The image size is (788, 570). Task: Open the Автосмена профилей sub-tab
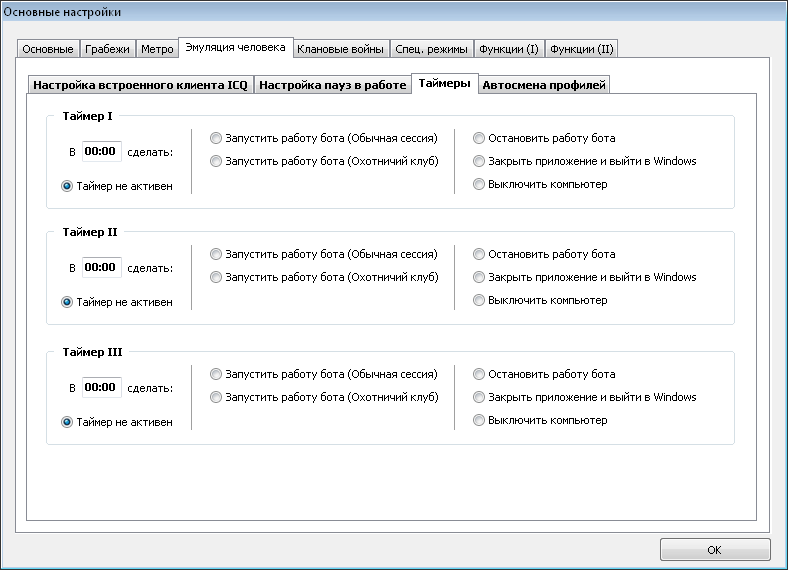pyautogui.click(x=544, y=85)
